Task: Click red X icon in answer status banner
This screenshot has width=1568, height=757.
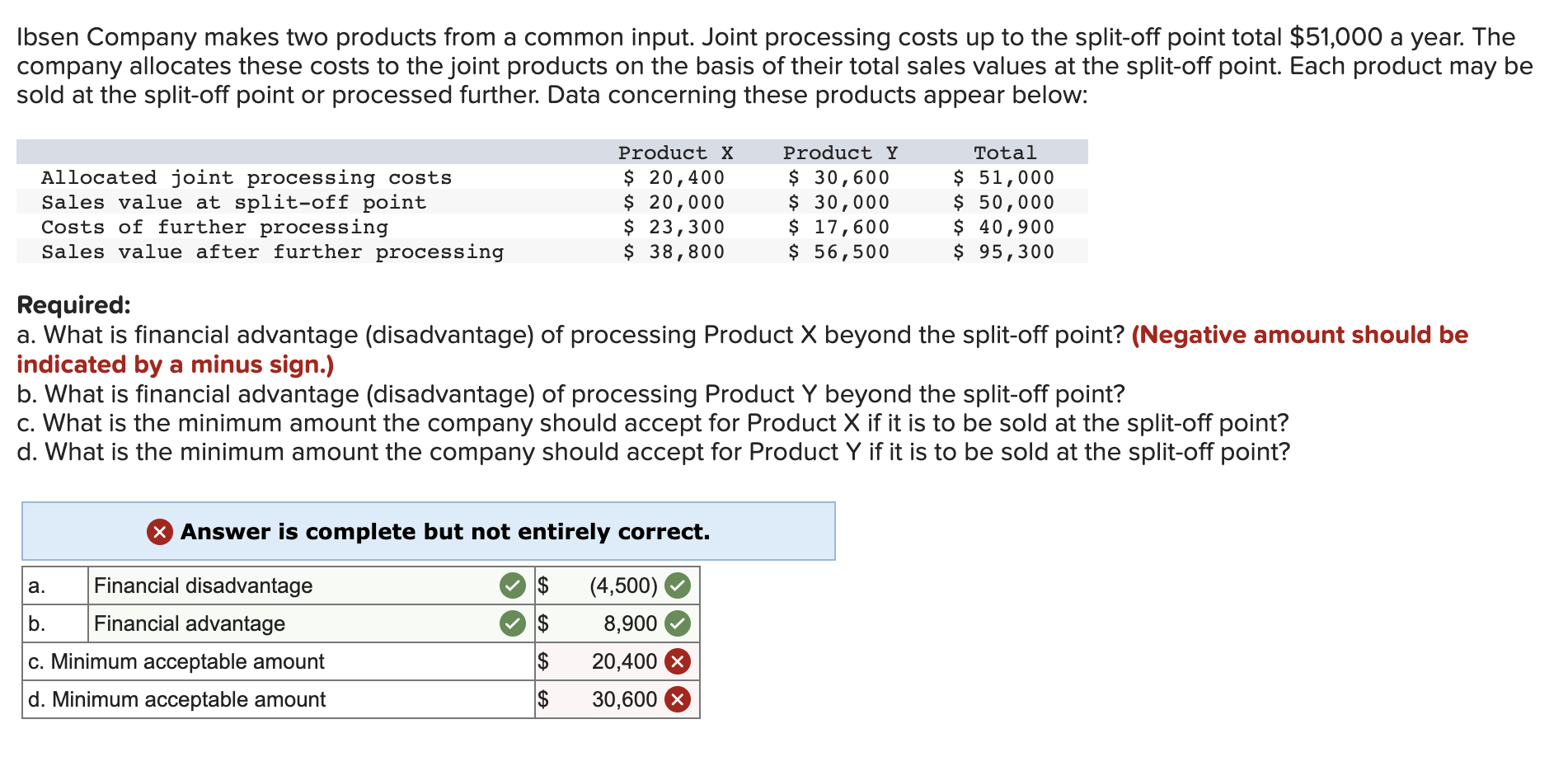Action: click(x=160, y=532)
